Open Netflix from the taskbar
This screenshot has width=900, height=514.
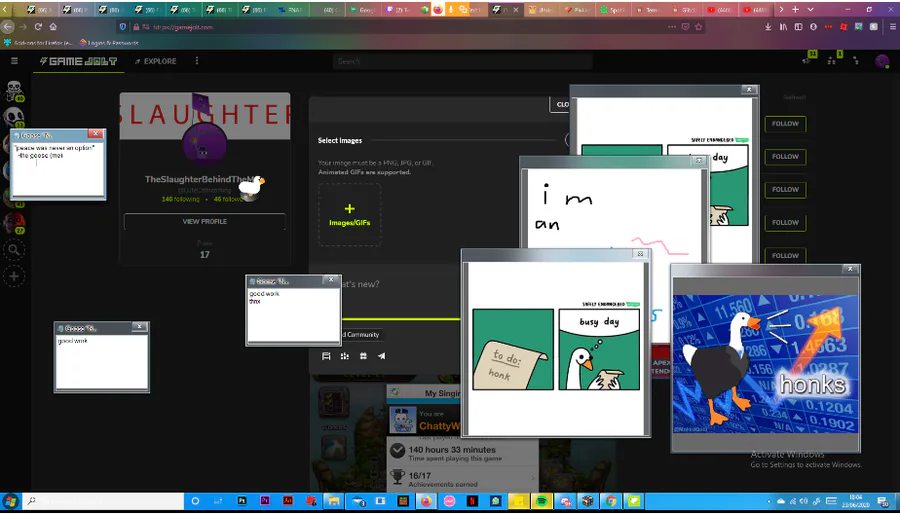(472, 501)
